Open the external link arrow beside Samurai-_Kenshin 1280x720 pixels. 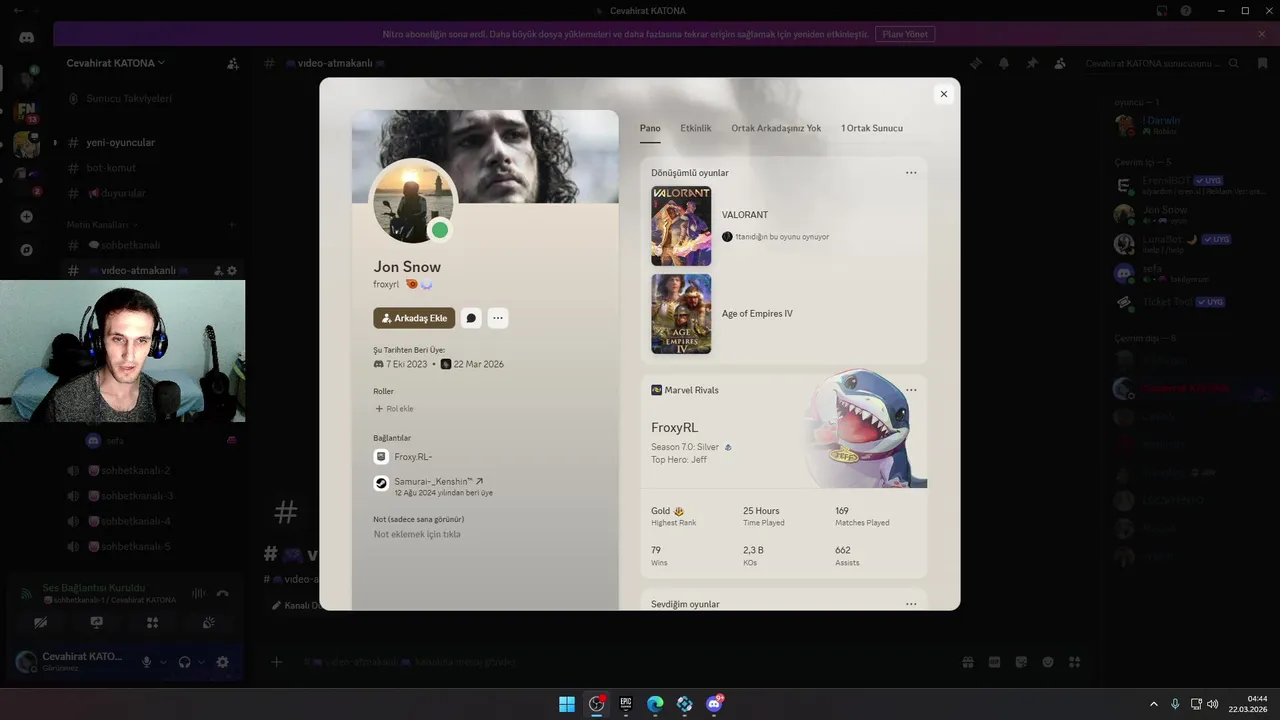tap(479, 482)
